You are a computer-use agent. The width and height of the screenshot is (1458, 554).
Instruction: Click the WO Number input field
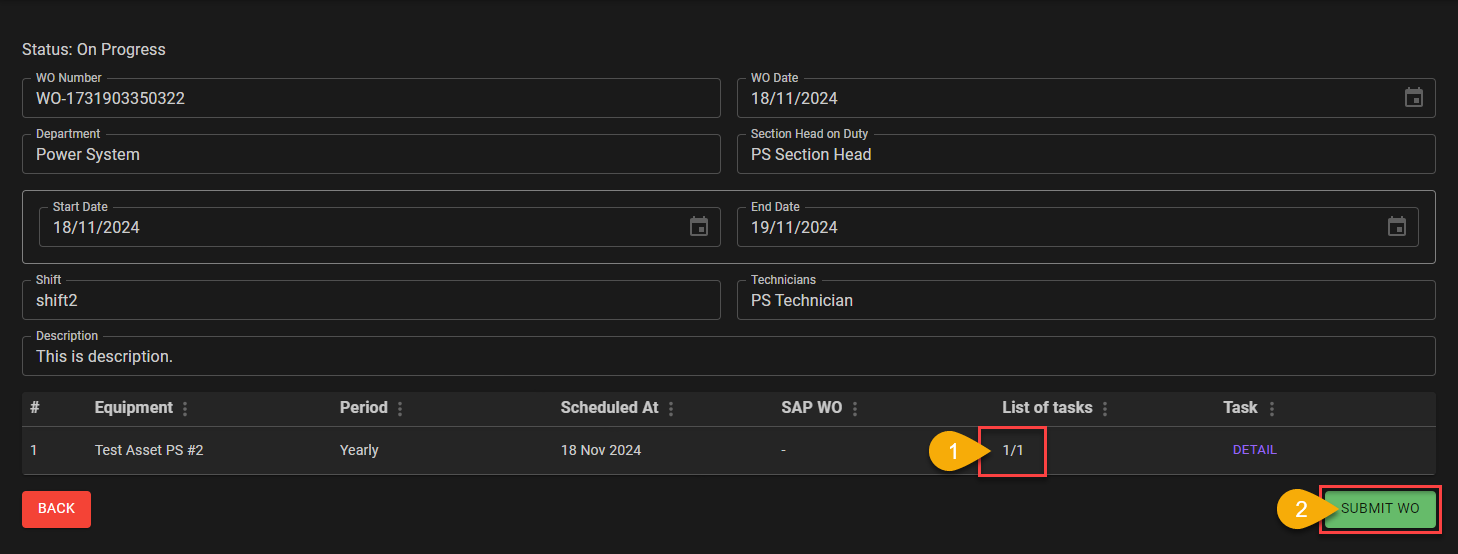pos(370,99)
